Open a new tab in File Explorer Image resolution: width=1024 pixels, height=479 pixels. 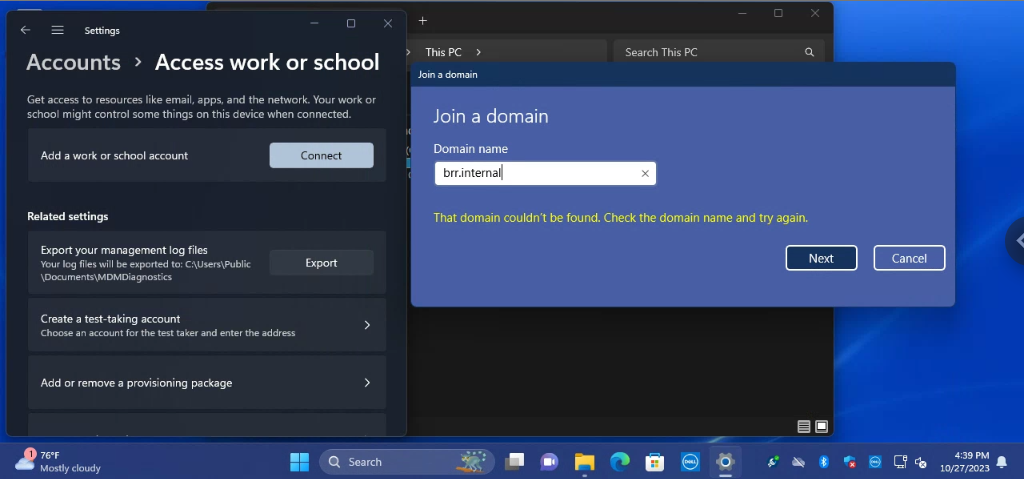click(x=423, y=21)
